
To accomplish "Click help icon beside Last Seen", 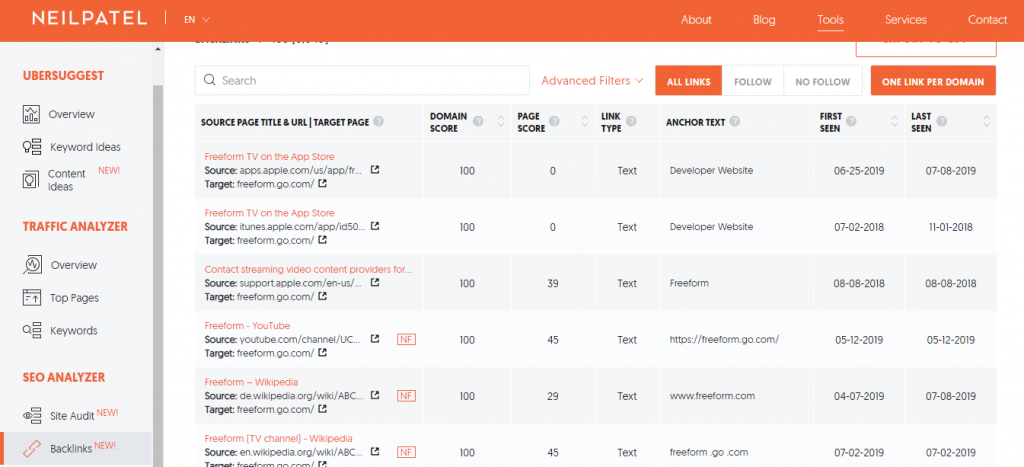I will tap(942, 121).
